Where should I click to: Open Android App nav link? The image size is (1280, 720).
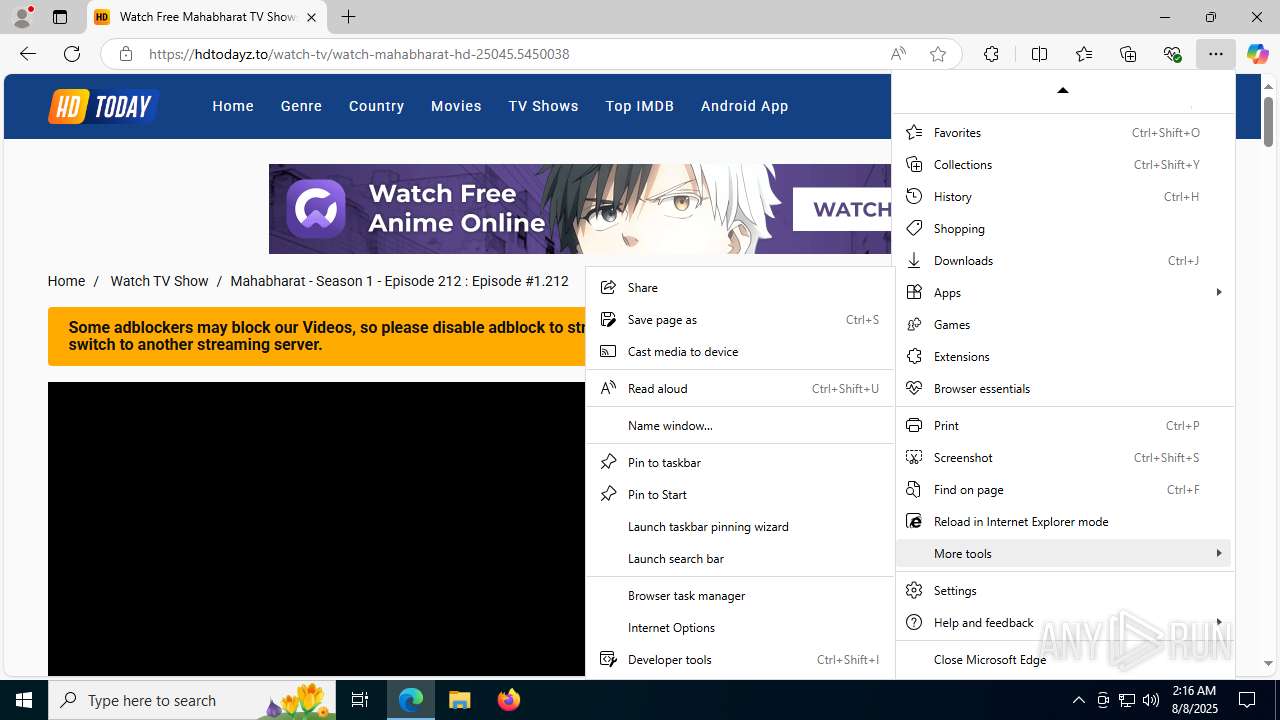(744, 106)
